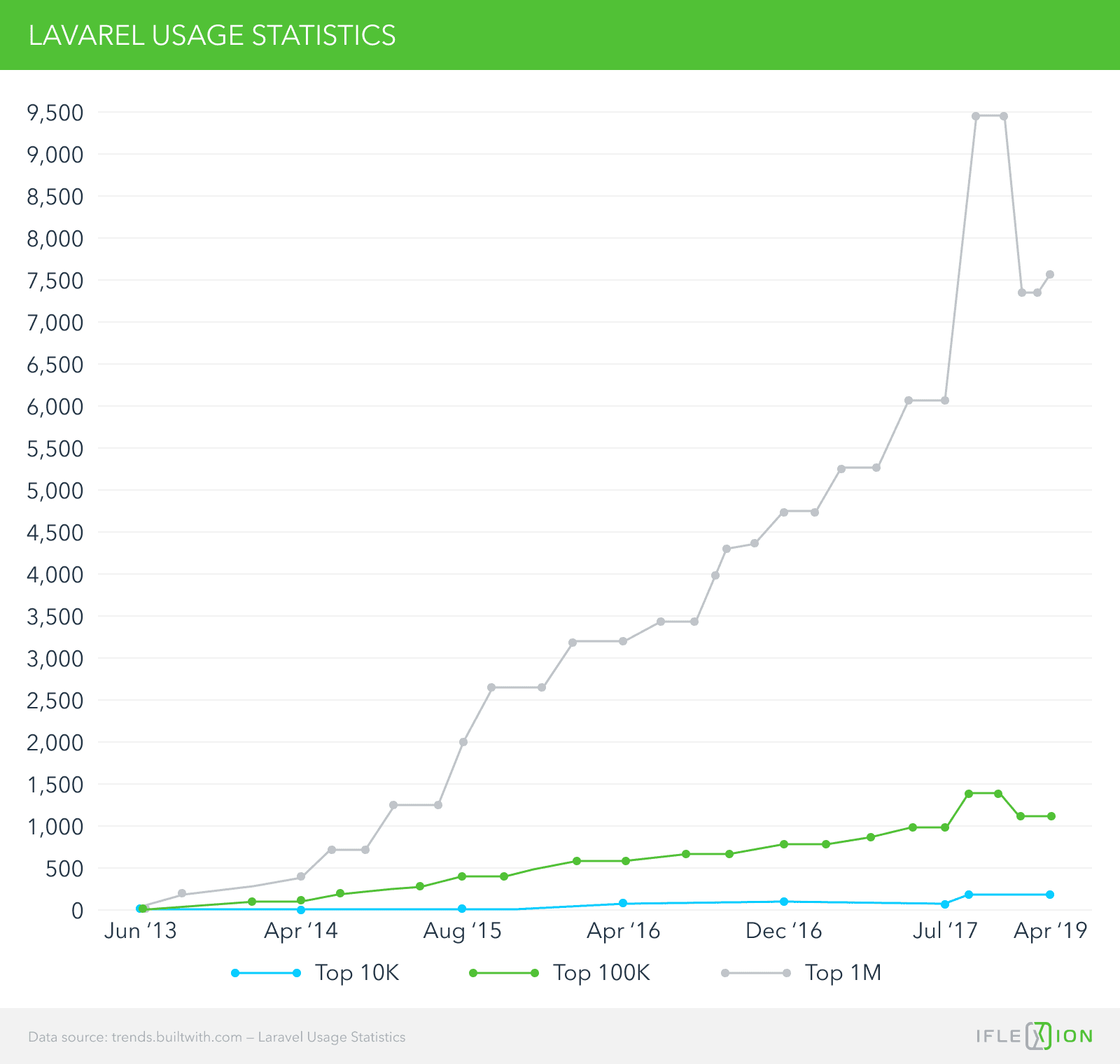Click the 3,000 y-axis label
This screenshot has height=1064, width=1120.
coord(55,659)
